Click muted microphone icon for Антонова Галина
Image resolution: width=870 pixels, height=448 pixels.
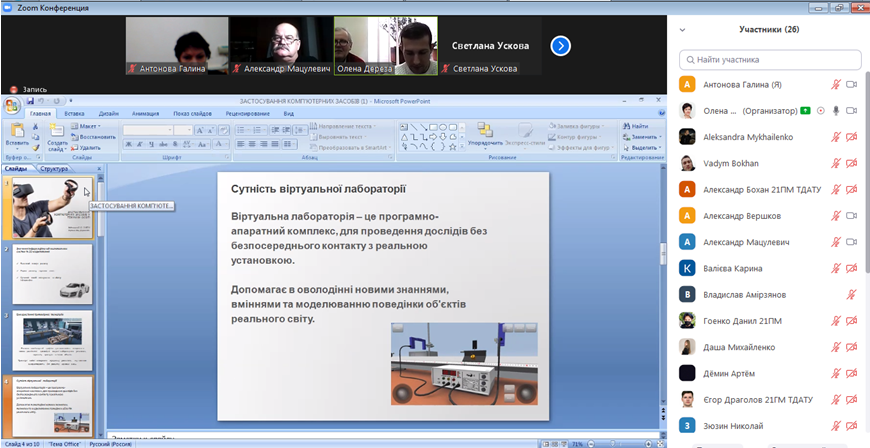(x=835, y=84)
